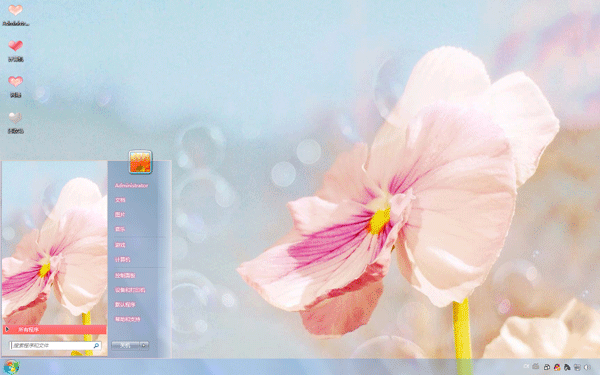Click the grey printer-like tray icon
The width and height of the screenshot is (600, 375).
click(536, 367)
